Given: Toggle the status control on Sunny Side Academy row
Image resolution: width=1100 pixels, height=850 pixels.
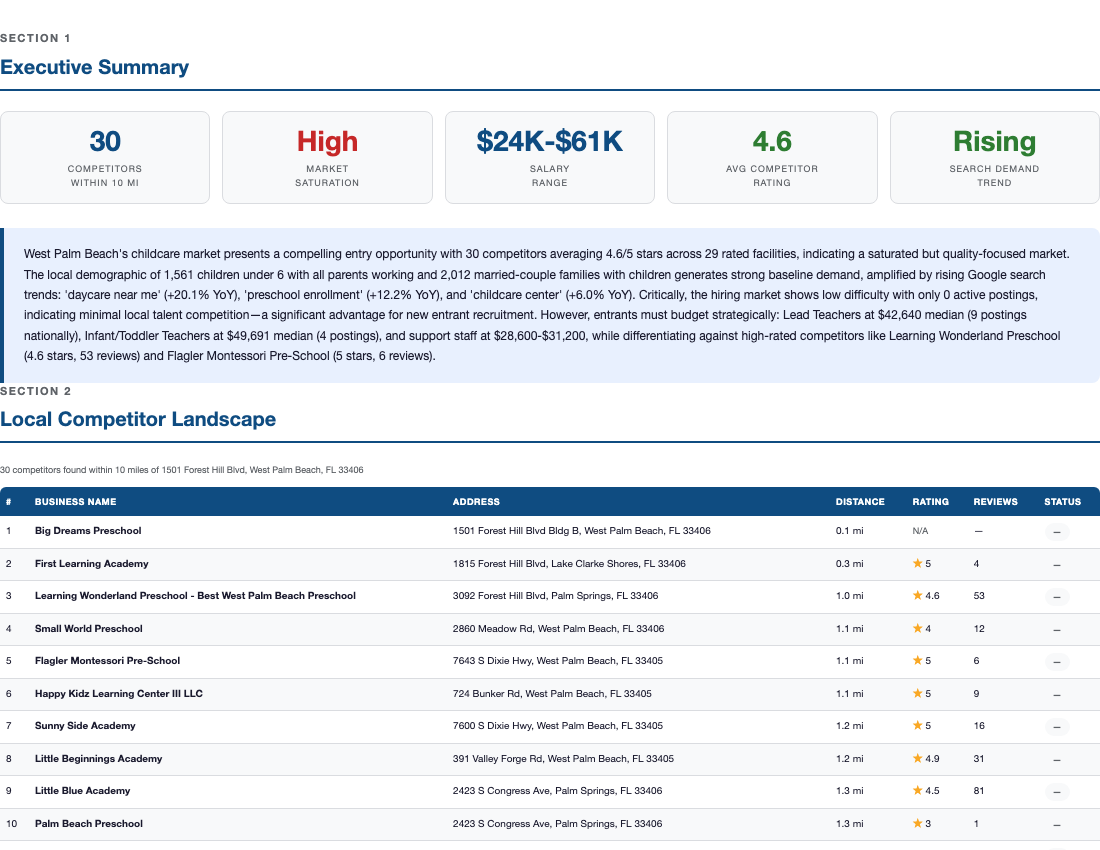Looking at the screenshot, I should pyautogui.click(x=1056, y=727).
